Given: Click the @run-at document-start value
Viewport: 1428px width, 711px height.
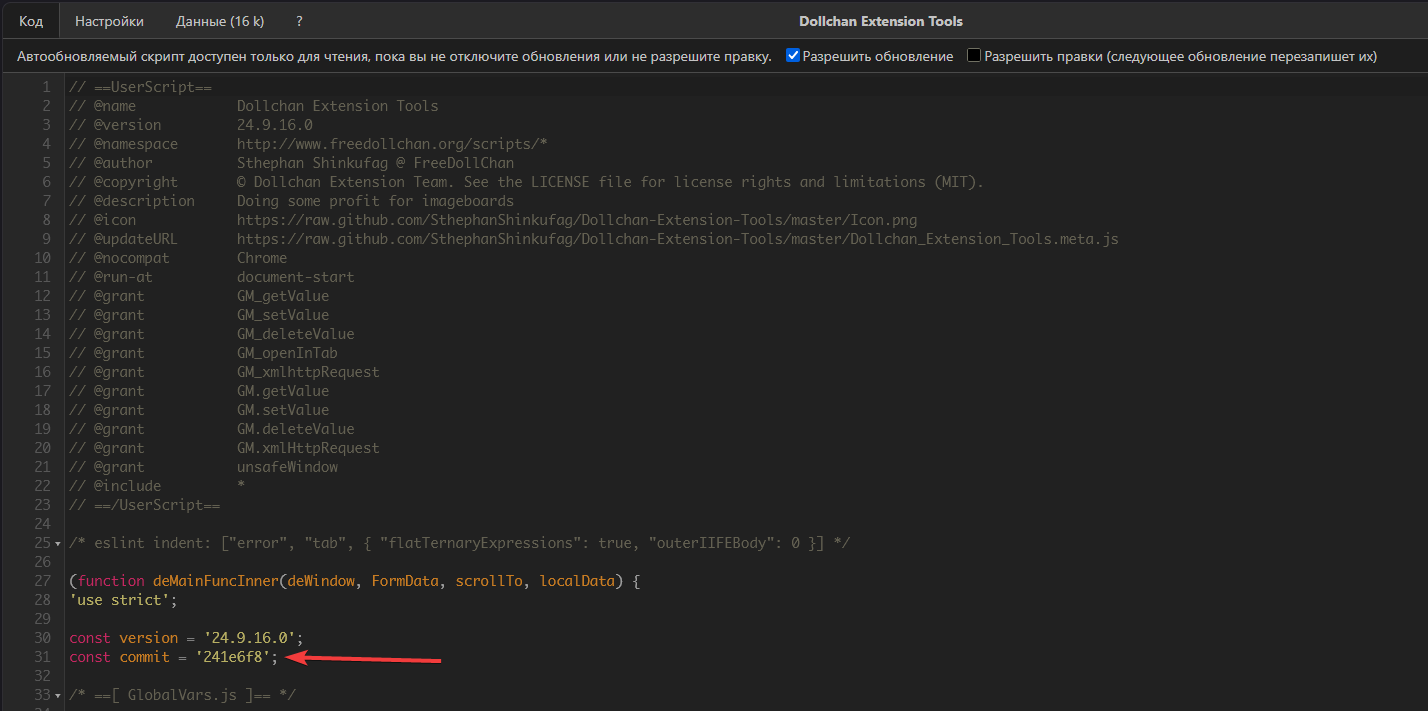Looking at the screenshot, I should click(295, 277).
